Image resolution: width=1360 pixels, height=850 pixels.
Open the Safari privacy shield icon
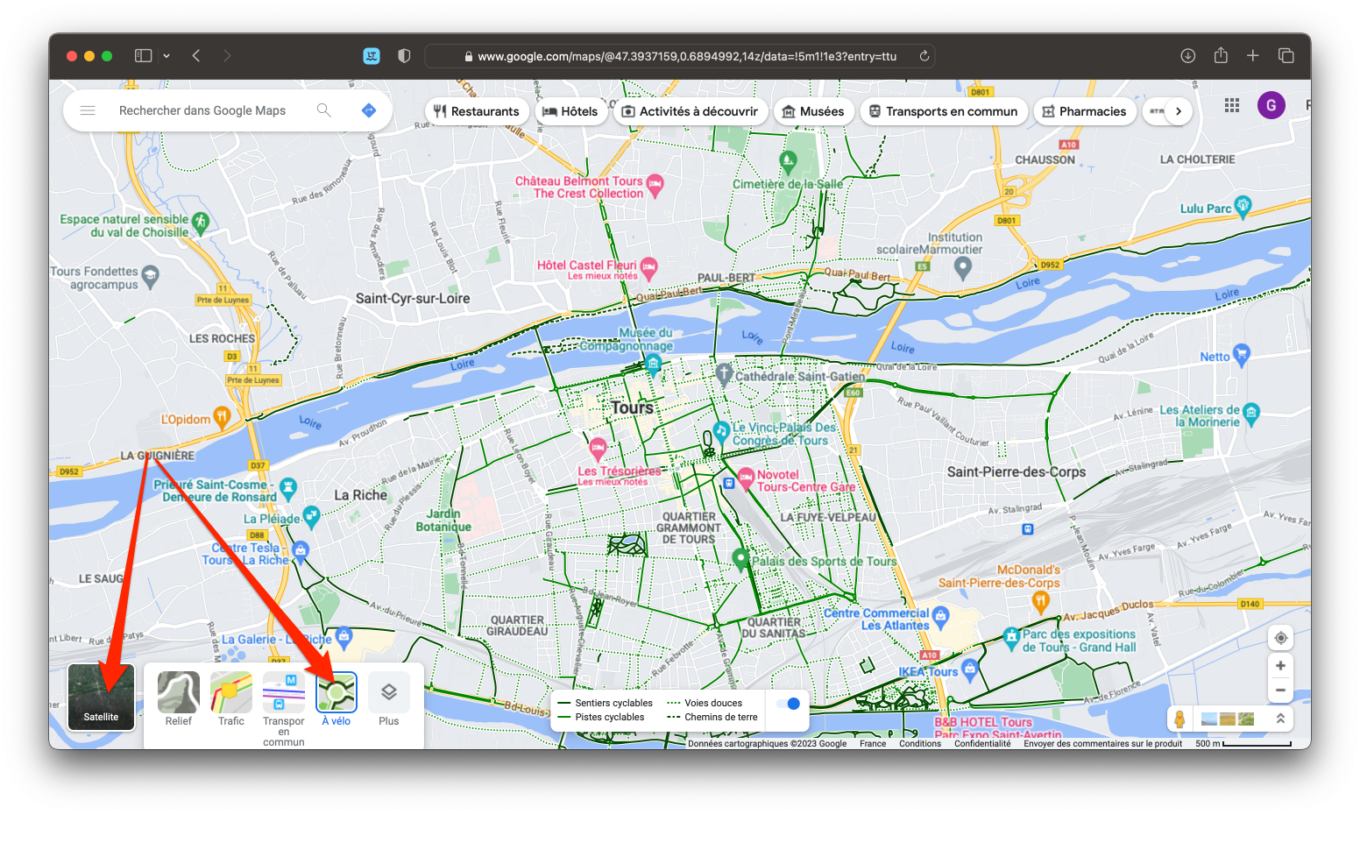[x=404, y=56]
